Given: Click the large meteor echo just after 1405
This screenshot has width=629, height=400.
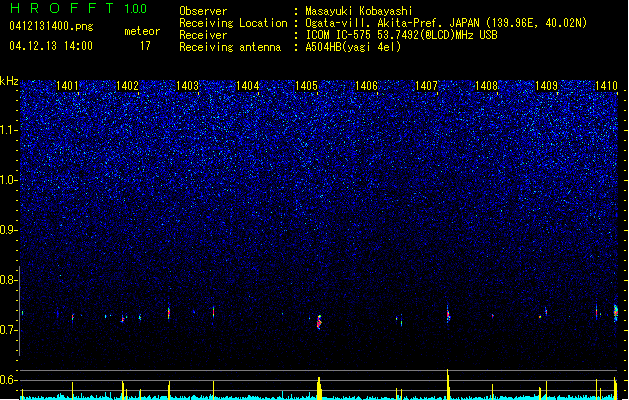Looking at the screenshot, I should pyautogui.click(x=319, y=322).
